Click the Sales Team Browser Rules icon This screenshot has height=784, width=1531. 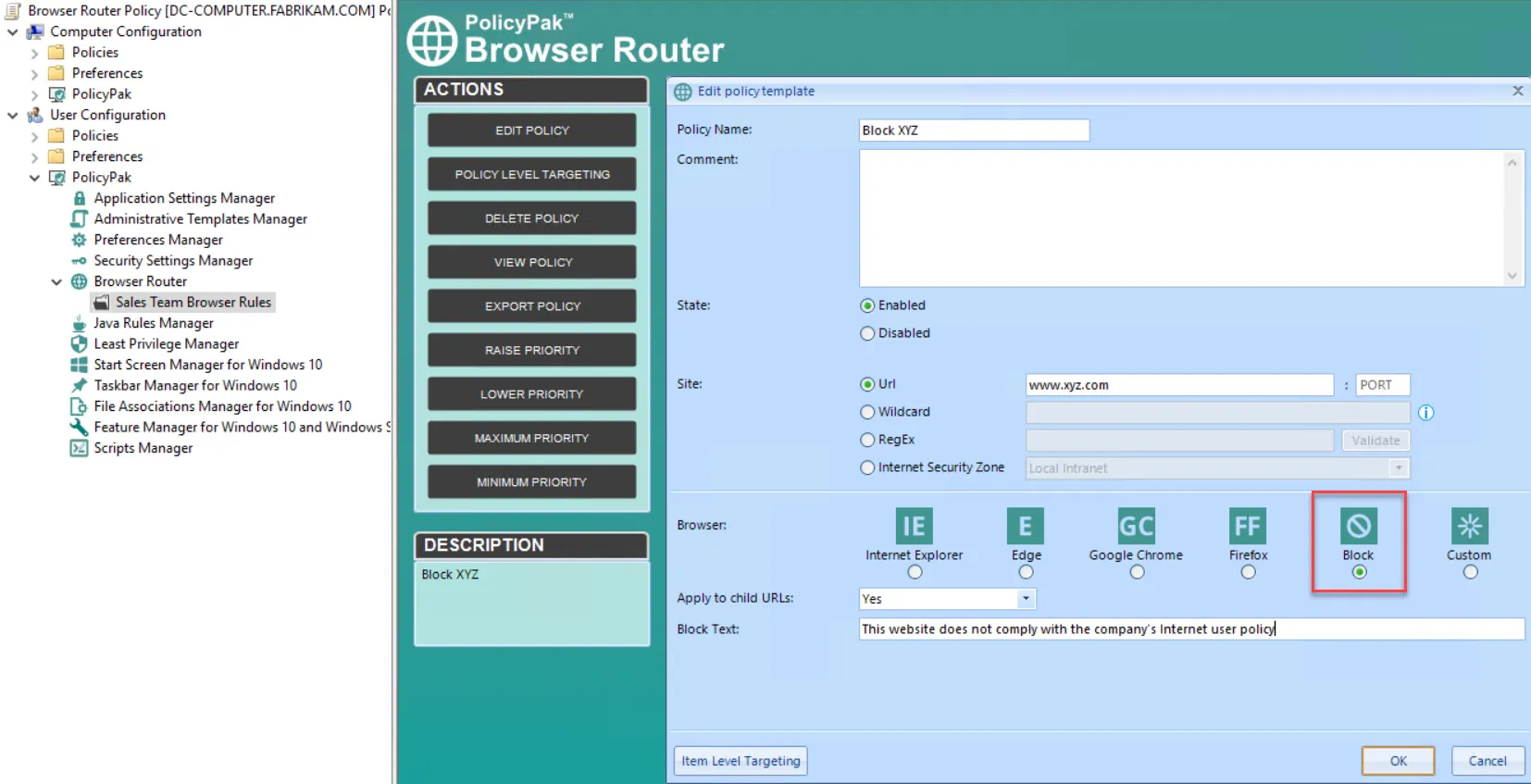click(102, 303)
